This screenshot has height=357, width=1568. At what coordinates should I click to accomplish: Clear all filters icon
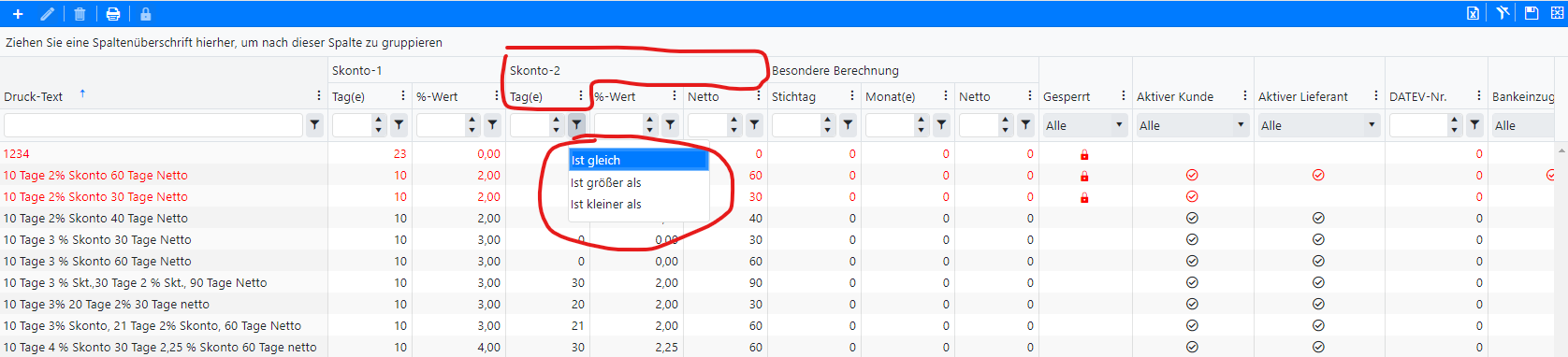(1503, 13)
